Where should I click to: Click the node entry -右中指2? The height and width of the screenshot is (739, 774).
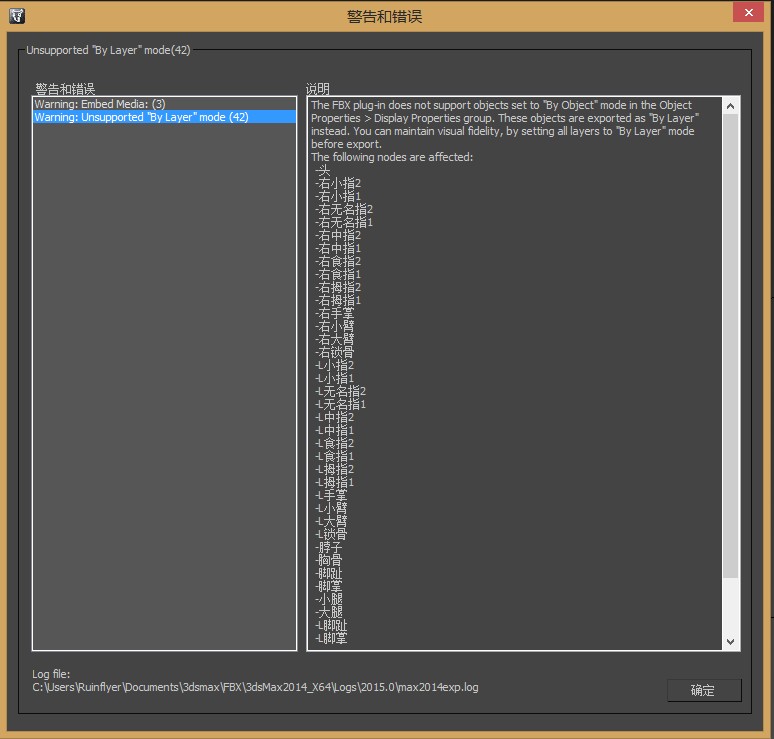[338, 235]
